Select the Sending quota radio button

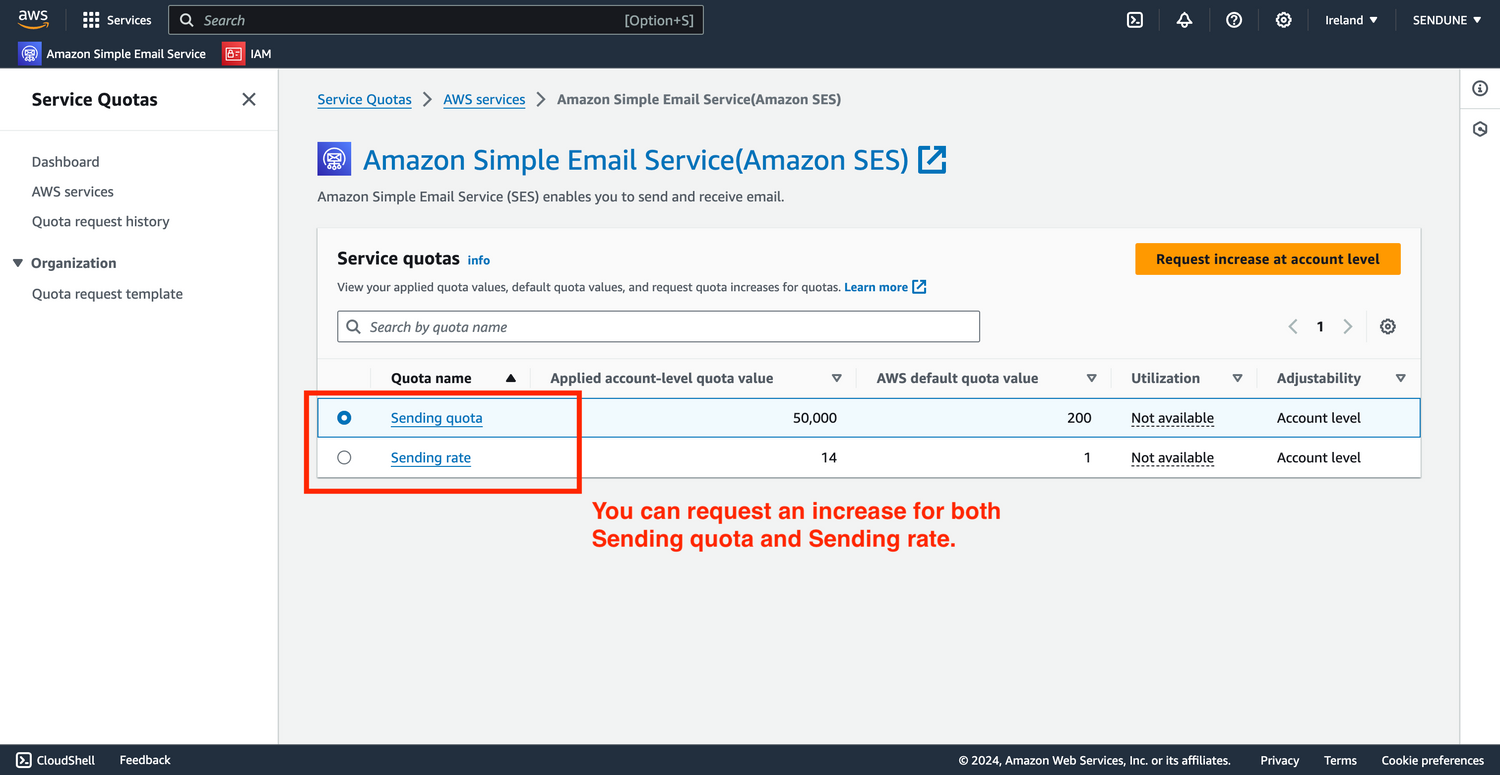(344, 418)
